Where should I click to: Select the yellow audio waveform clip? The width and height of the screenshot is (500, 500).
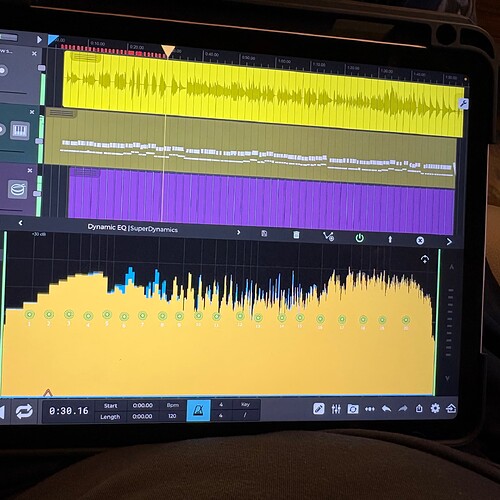[263, 94]
